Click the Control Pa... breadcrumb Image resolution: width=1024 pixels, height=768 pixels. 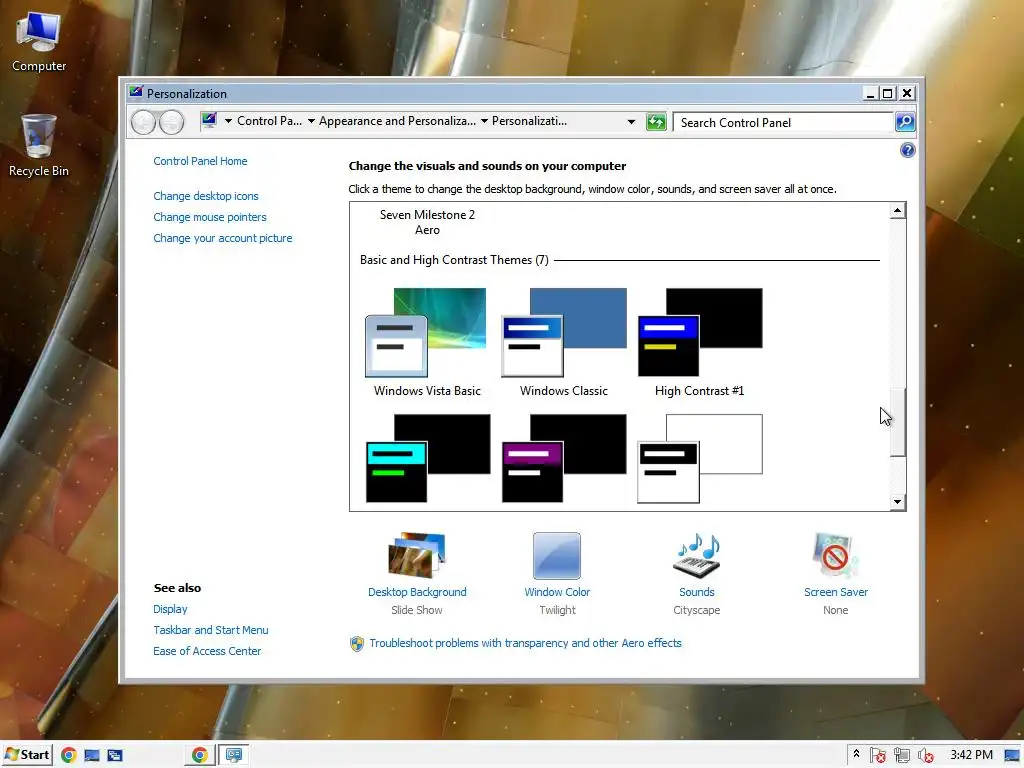pos(269,121)
